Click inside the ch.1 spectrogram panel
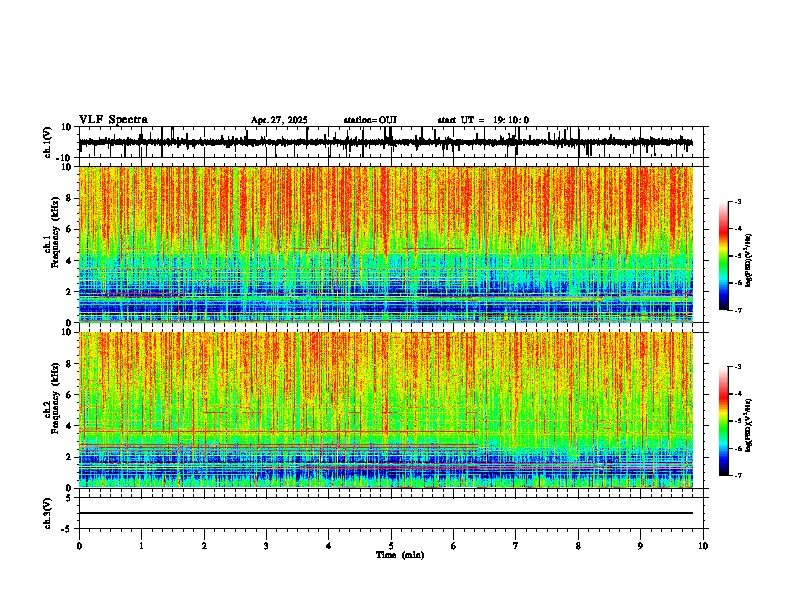 (x=385, y=244)
